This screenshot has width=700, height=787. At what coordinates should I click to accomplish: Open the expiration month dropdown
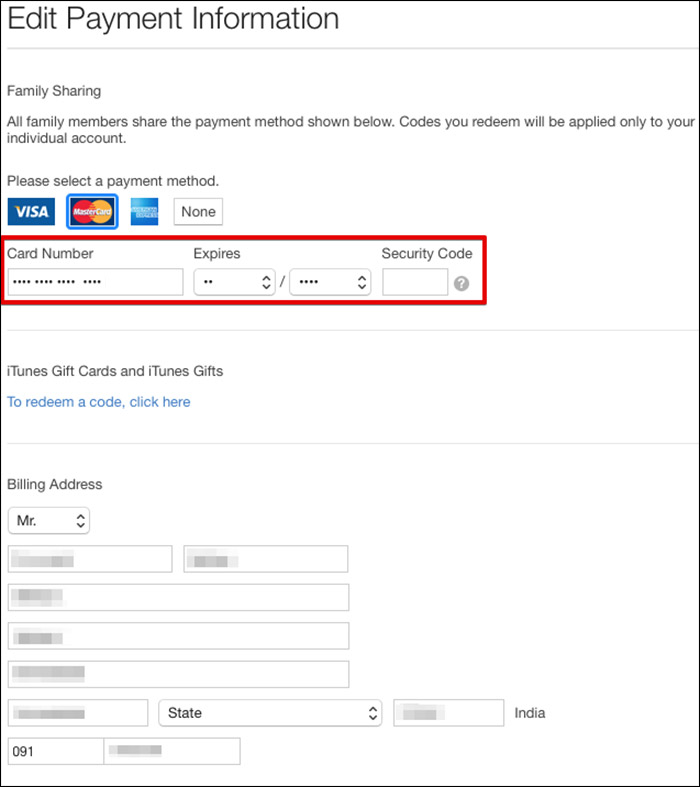coord(234,282)
